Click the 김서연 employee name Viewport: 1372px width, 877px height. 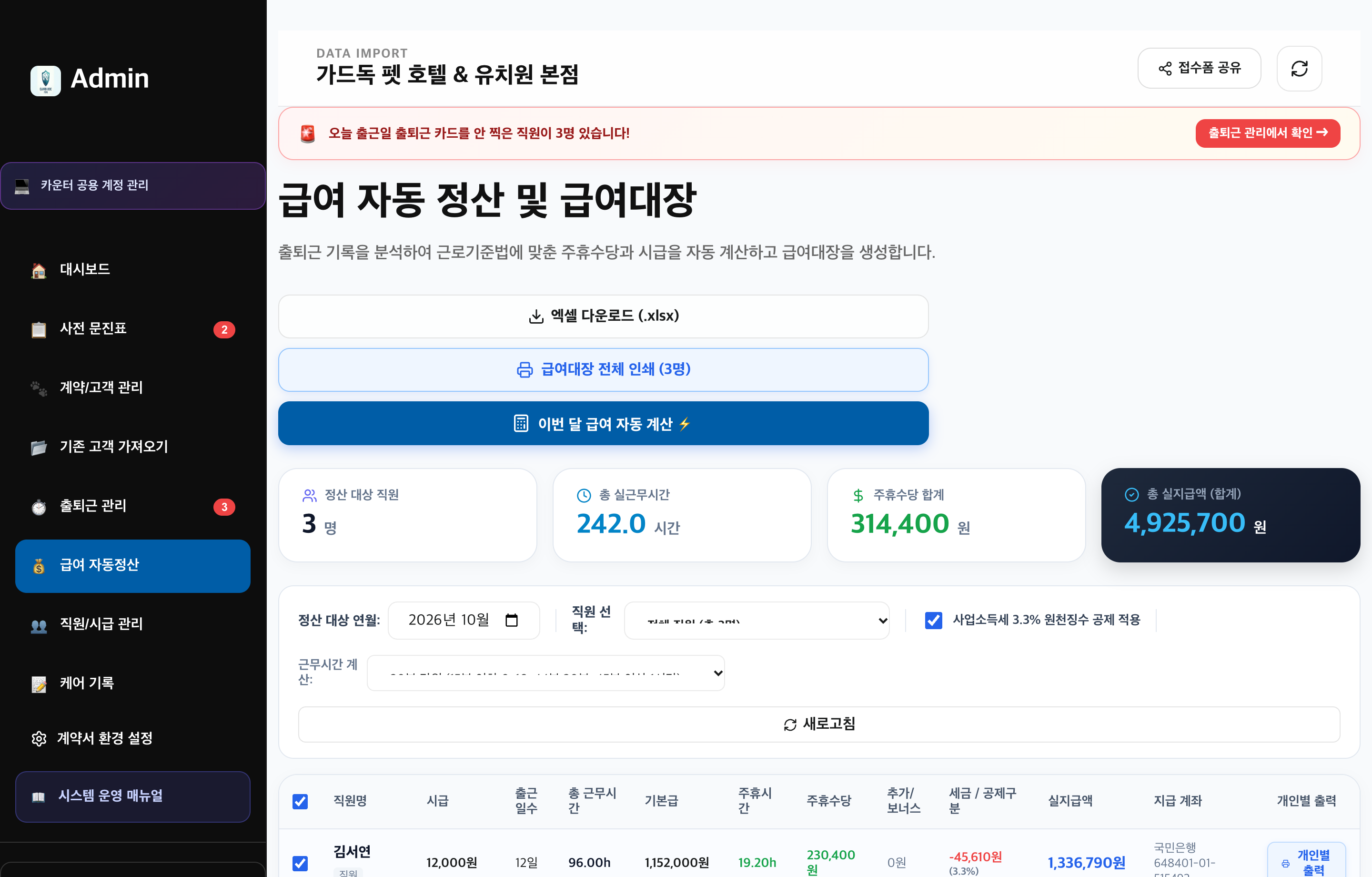(352, 851)
